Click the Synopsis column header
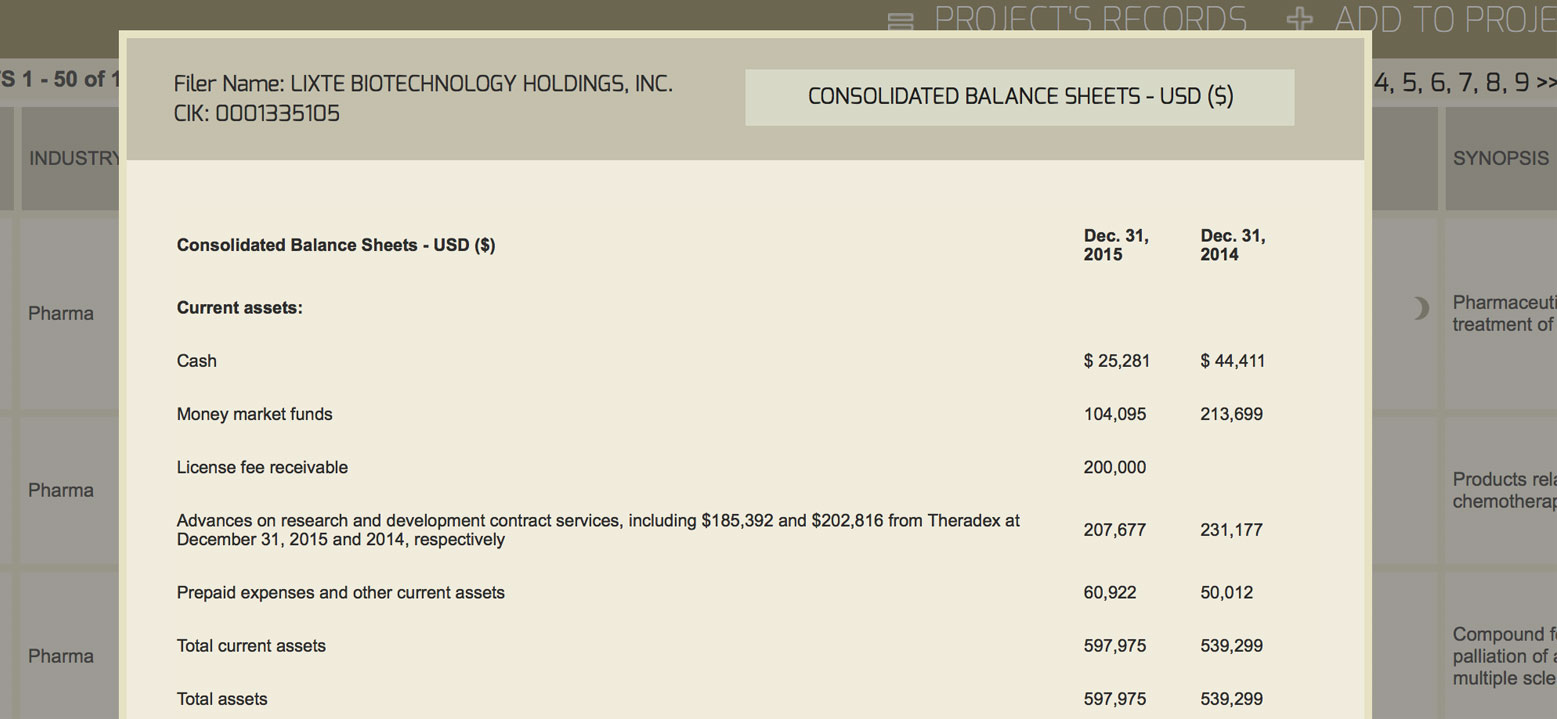The image size is (1557, 719). 1500,158
